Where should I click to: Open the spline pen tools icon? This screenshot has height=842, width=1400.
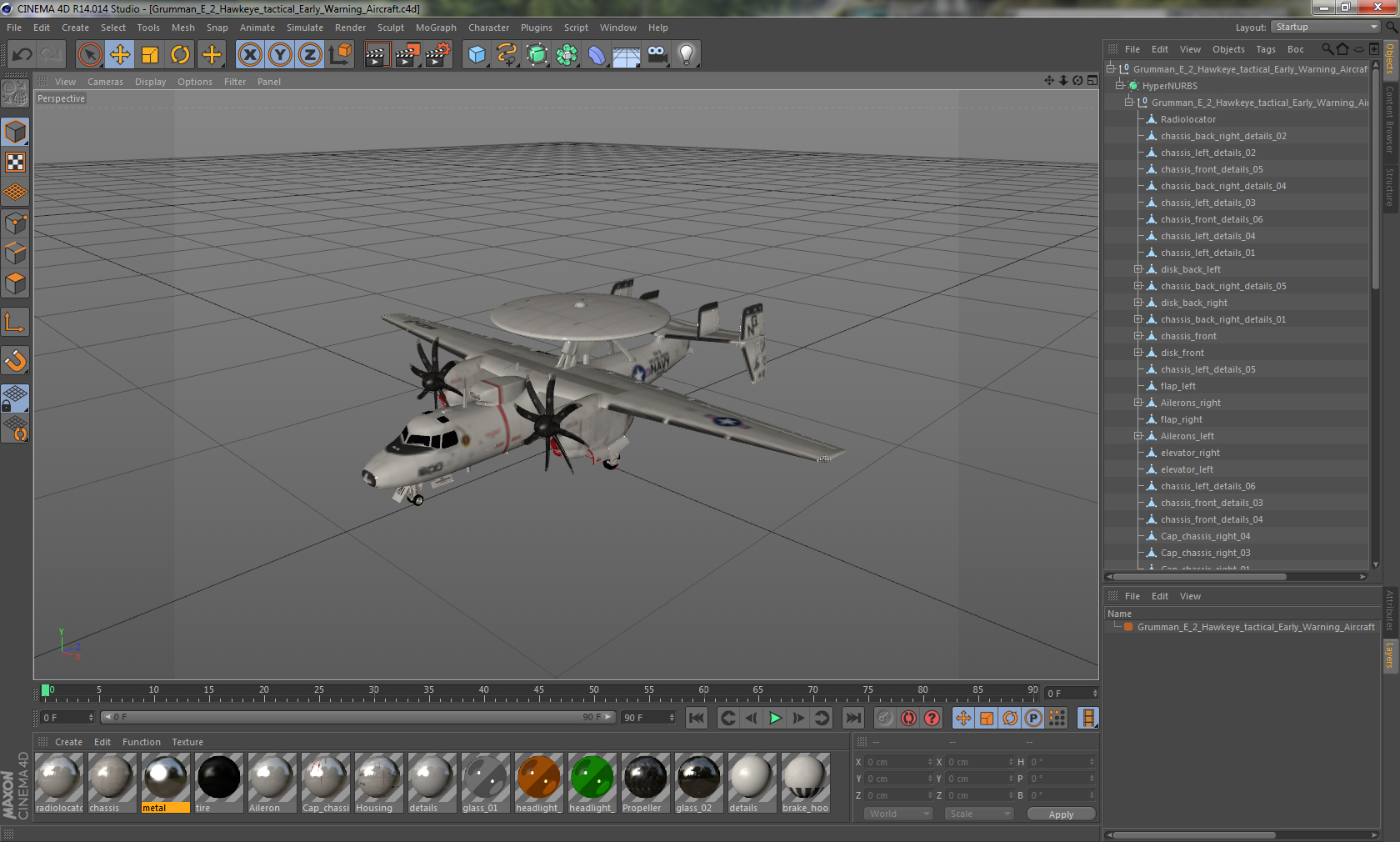tap(507, 55)
